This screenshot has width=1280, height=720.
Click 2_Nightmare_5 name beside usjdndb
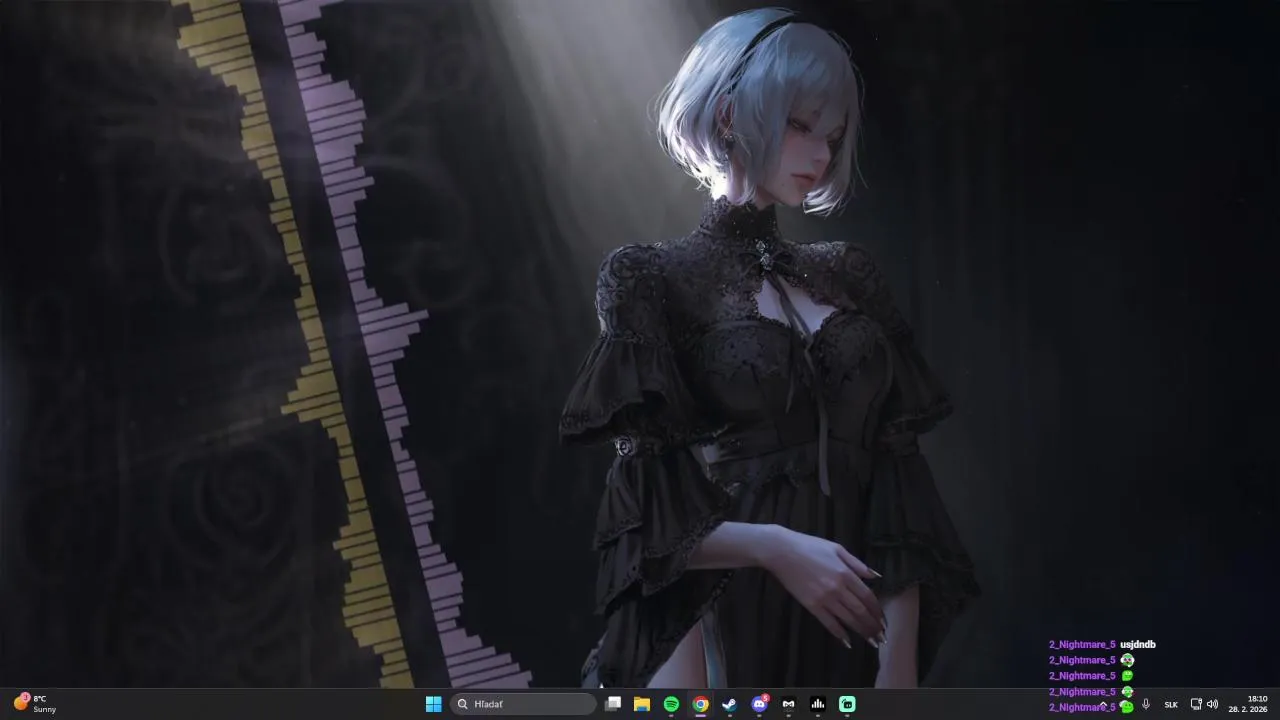(x=1082, y=645)
